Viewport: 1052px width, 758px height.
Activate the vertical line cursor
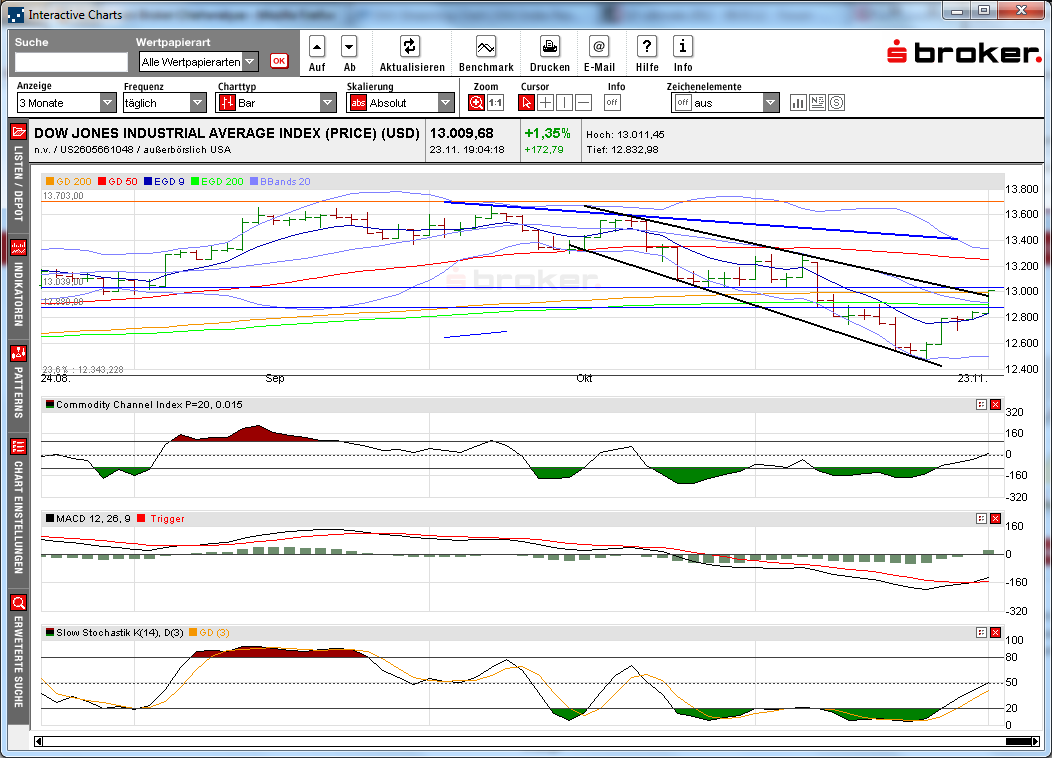tap(564, 101)
